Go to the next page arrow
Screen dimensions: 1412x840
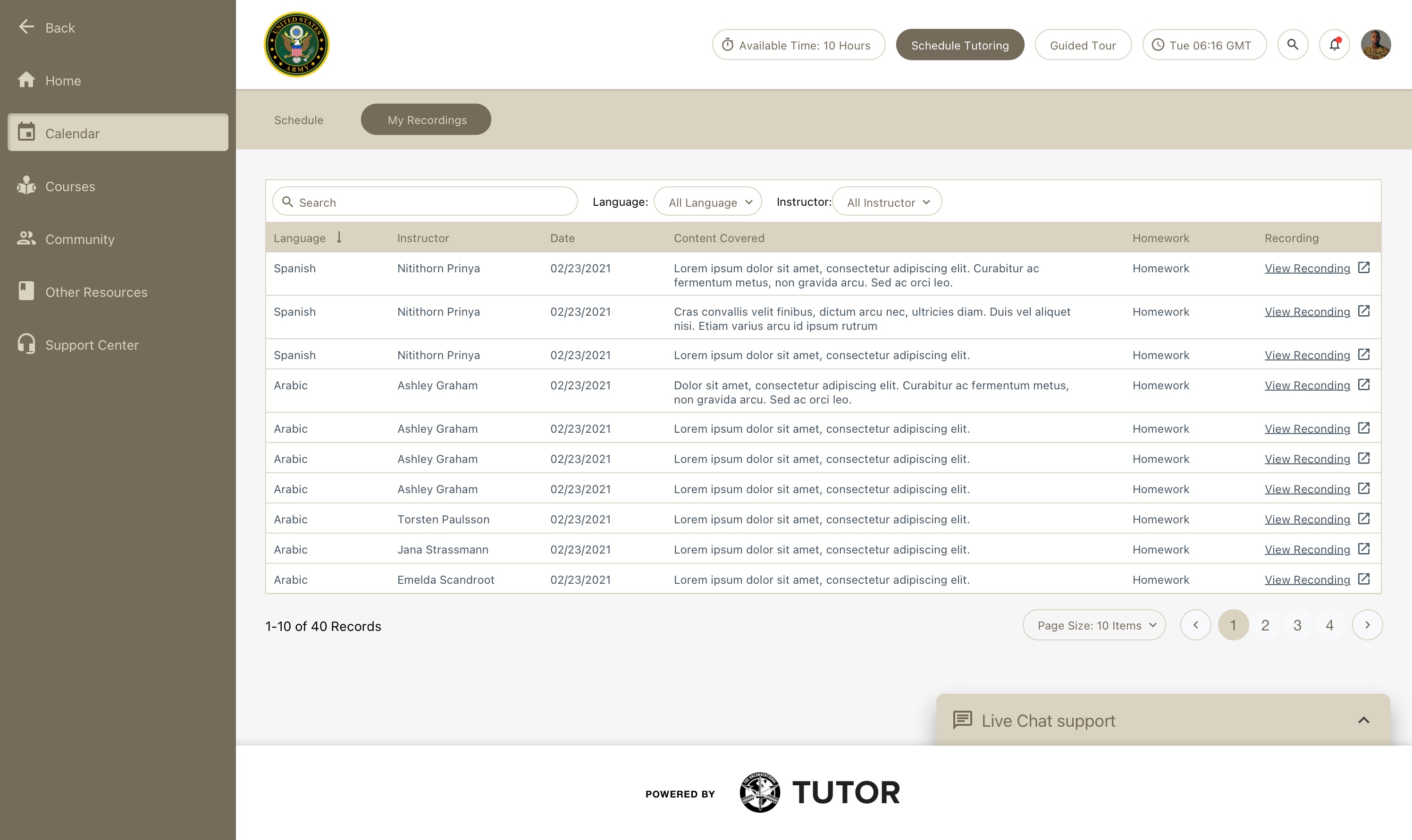tap(1367, 625)
